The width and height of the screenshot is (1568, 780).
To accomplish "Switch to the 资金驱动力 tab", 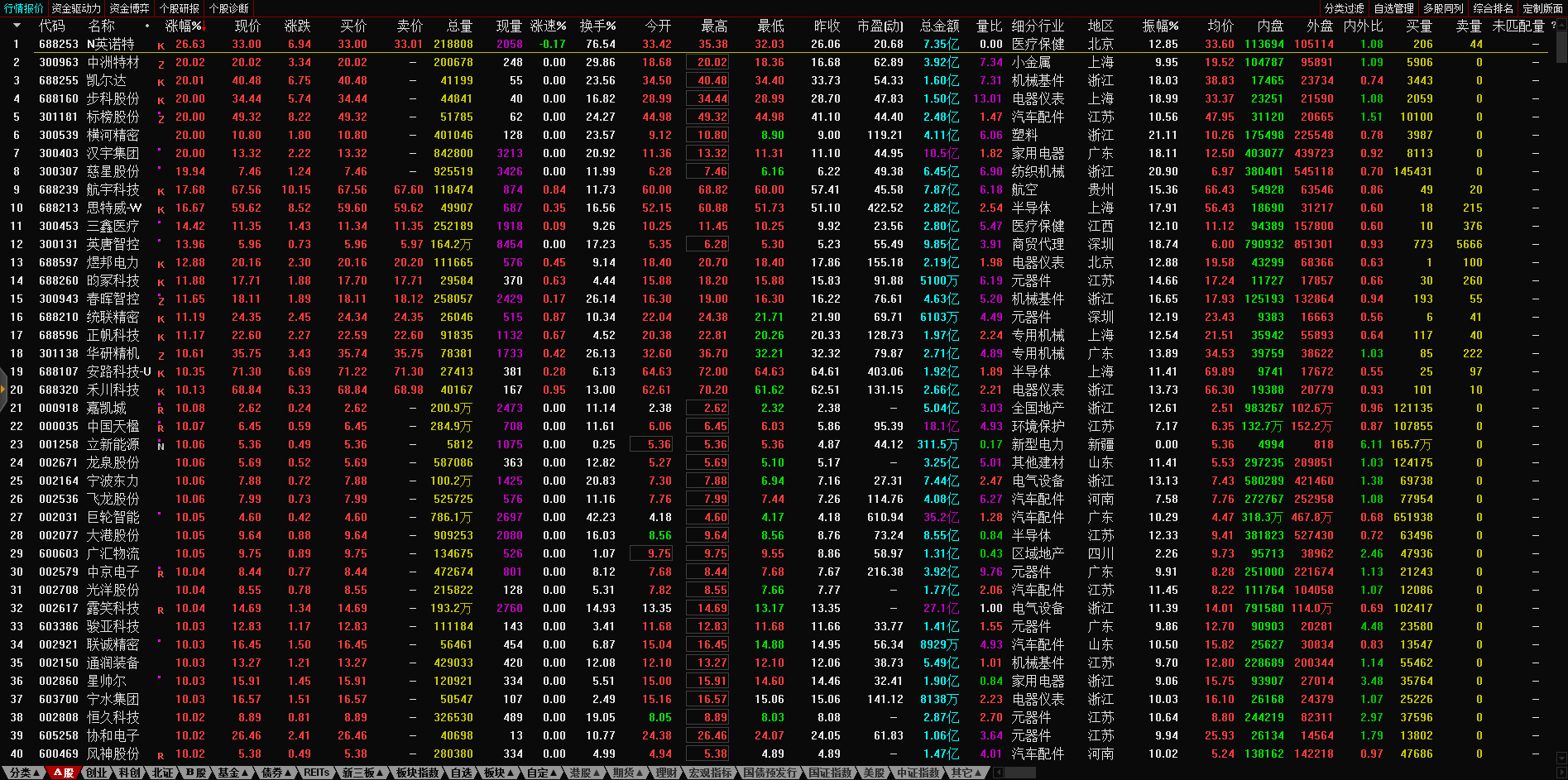I will 76,8.
